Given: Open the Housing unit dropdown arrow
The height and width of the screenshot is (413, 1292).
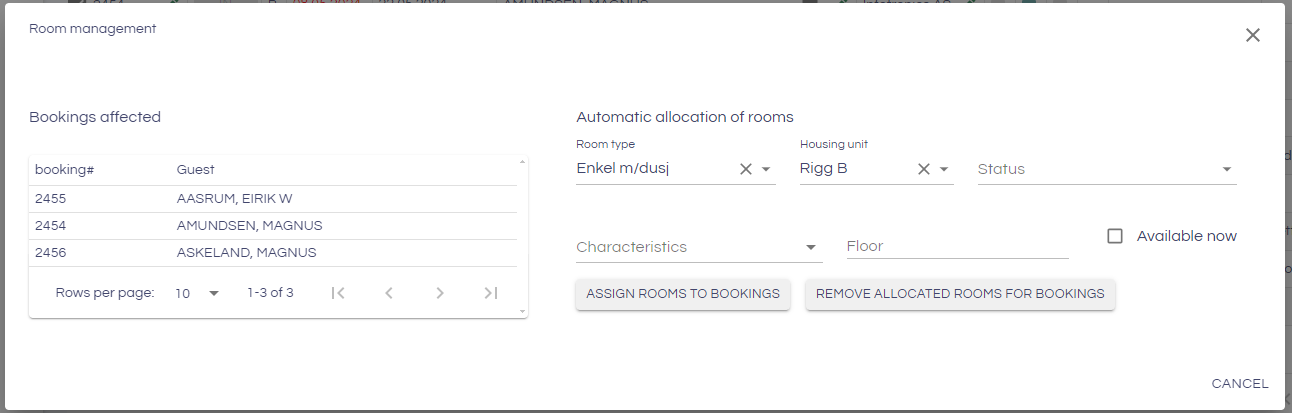Looking at the screenshot, I should pyautogui.click(x=944, y=169).
